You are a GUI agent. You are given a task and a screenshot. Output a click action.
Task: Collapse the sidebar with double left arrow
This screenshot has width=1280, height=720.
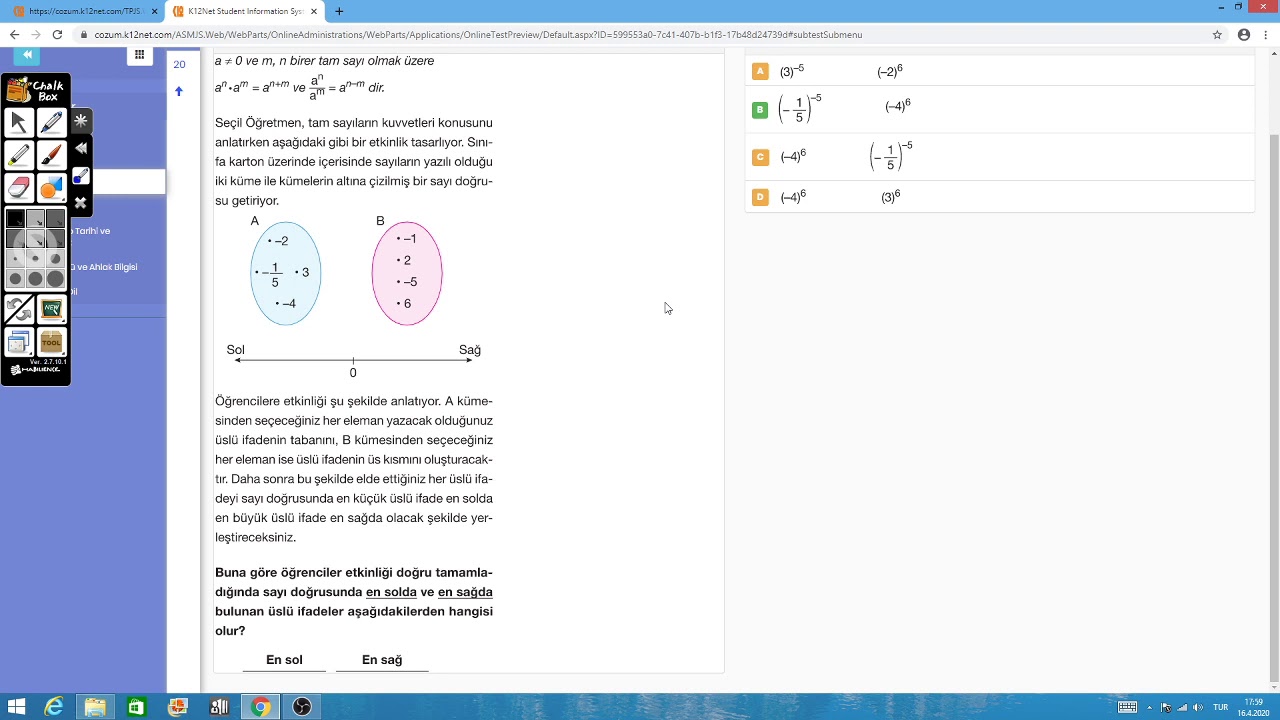(x=27, y=55)
